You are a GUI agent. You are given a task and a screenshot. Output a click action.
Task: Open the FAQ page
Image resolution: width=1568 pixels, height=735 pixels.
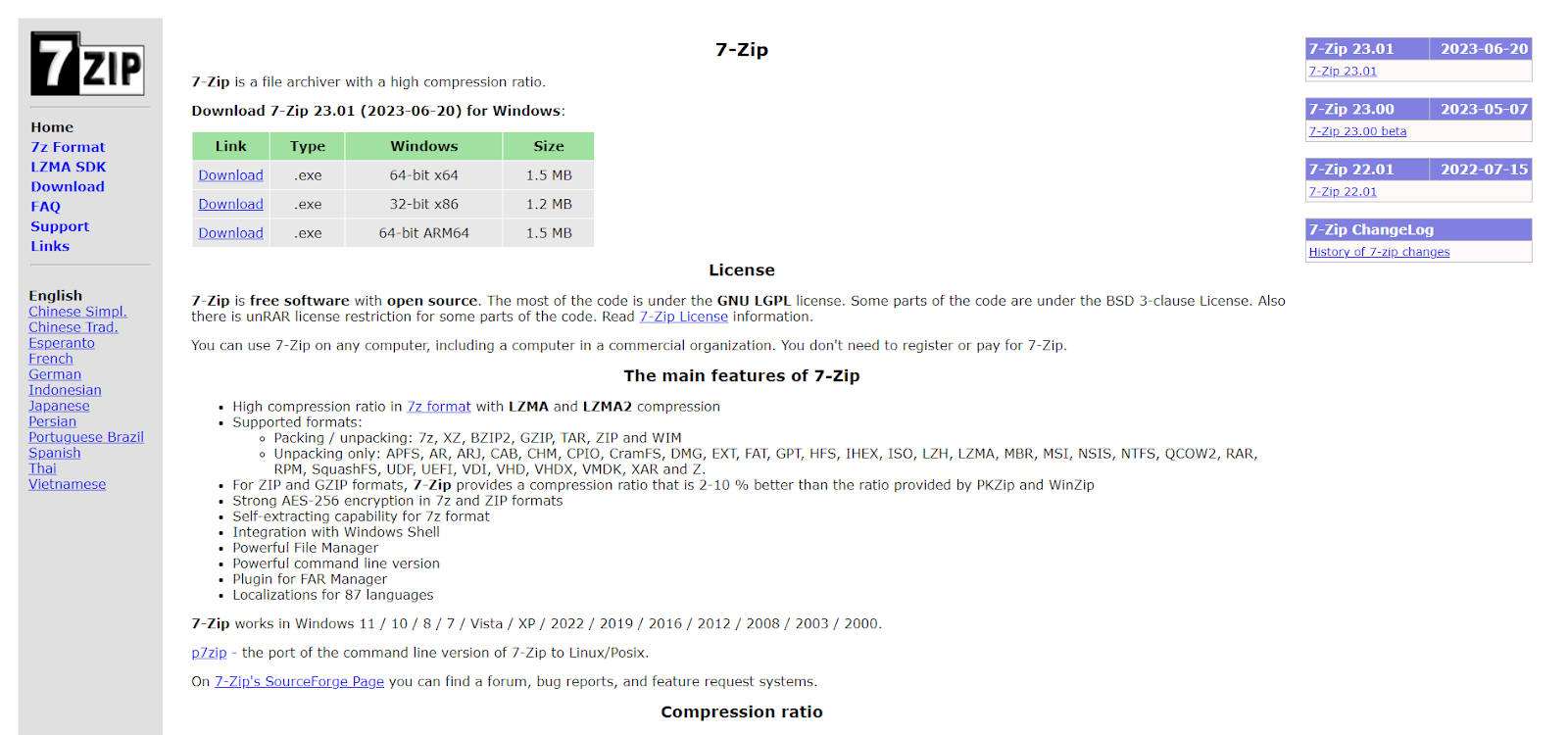coord(46,207)
